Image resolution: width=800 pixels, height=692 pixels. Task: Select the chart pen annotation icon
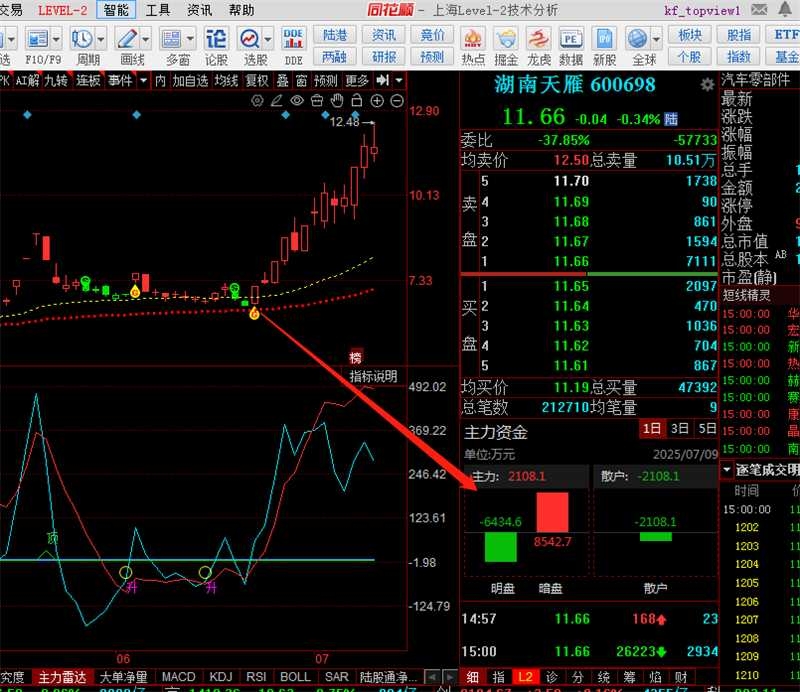pos(277,101)
